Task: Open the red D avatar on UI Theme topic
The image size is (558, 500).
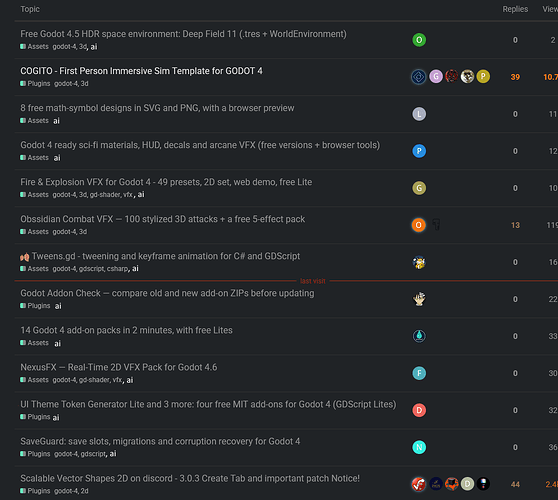Action: point(419,410)
